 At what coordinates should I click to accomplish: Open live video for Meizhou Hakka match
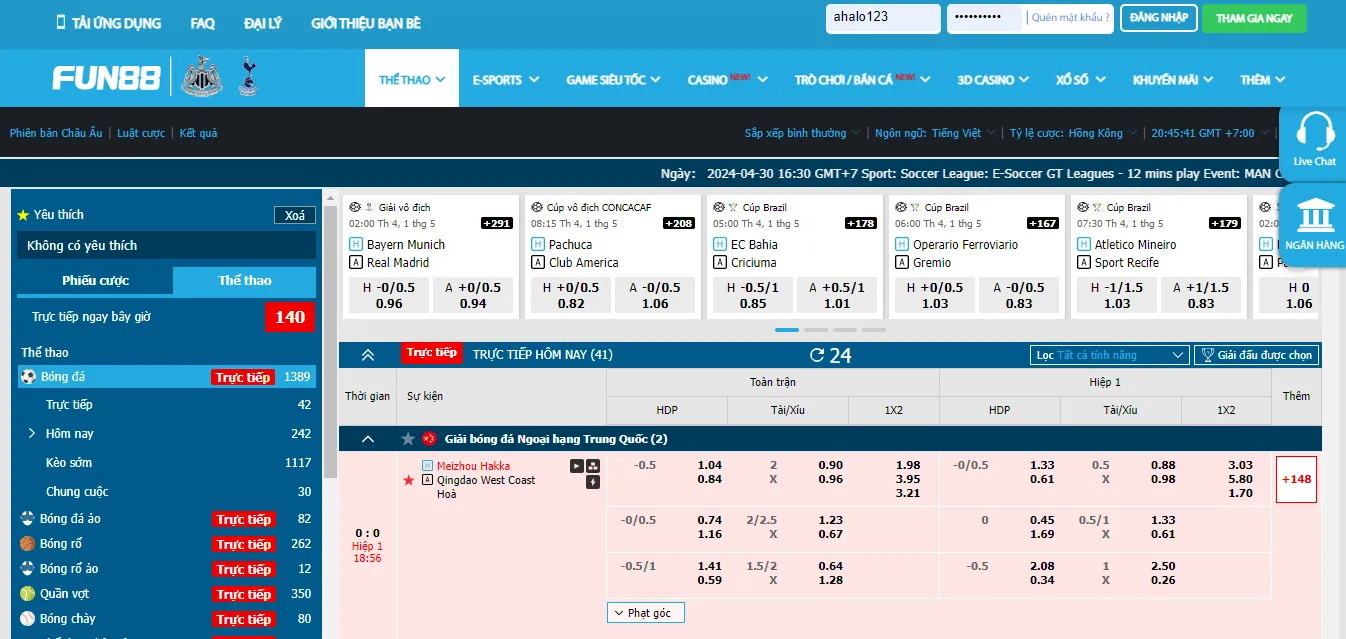(577, 466)
